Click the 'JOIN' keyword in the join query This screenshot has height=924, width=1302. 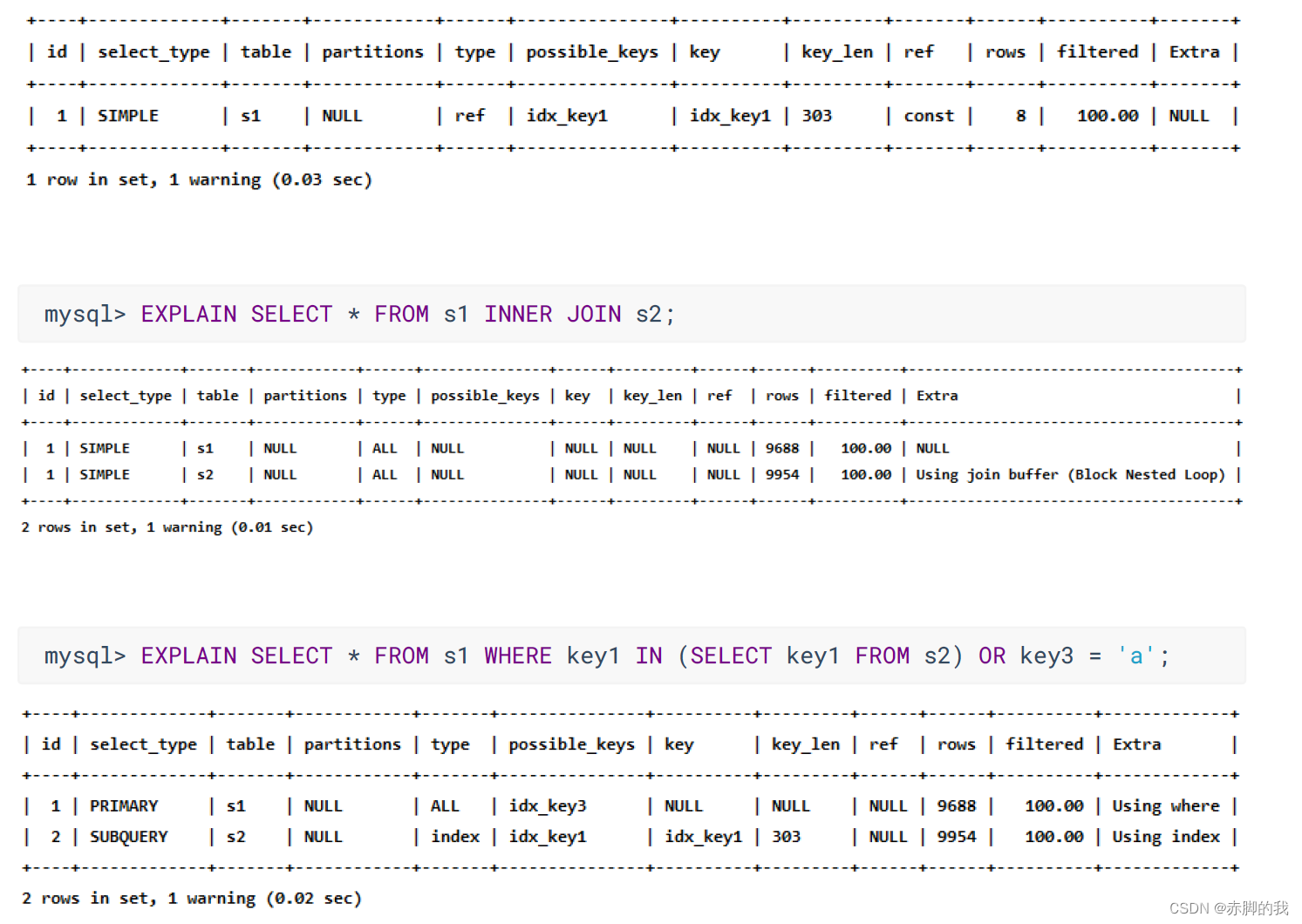(x=594, y=314)
